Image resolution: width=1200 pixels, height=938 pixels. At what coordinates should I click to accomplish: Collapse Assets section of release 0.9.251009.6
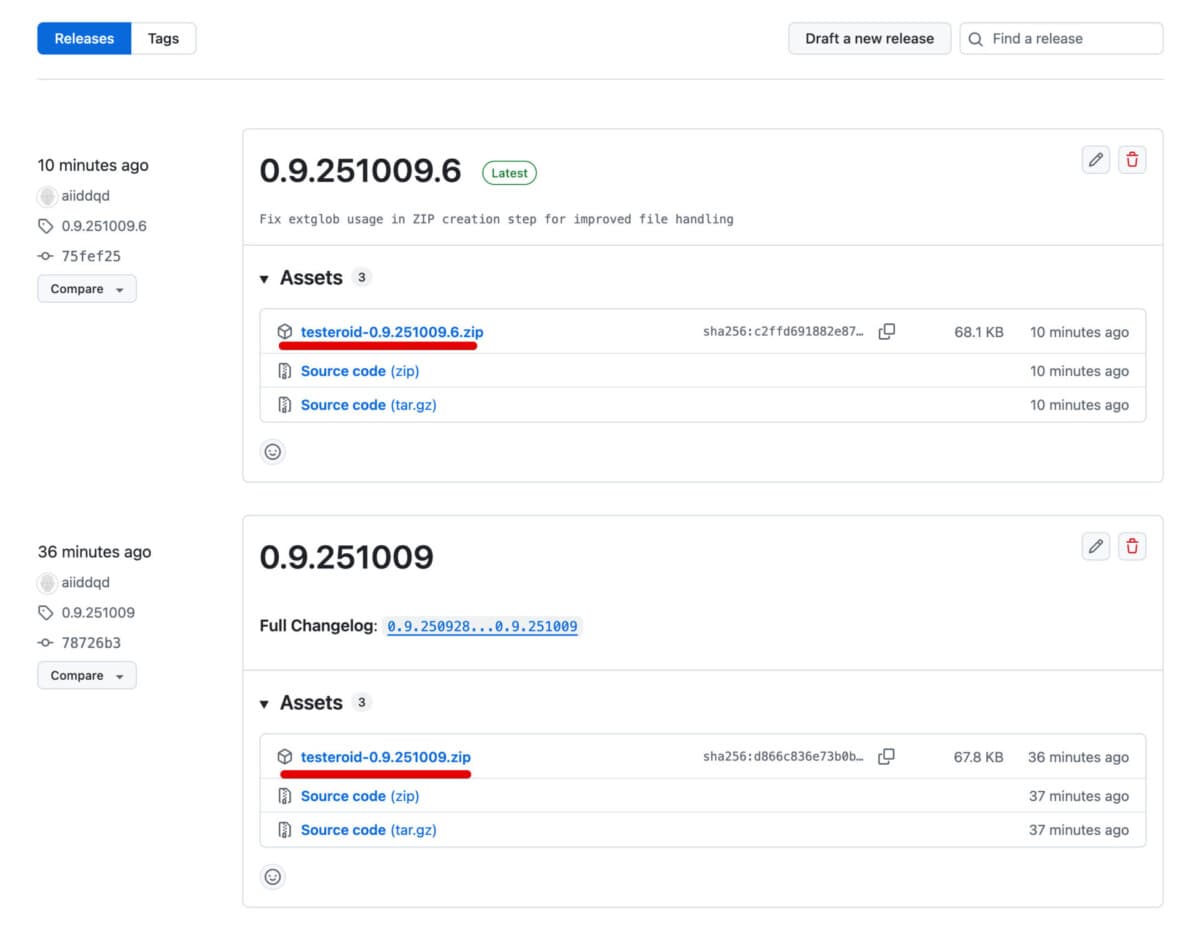(x=265, y=279)
